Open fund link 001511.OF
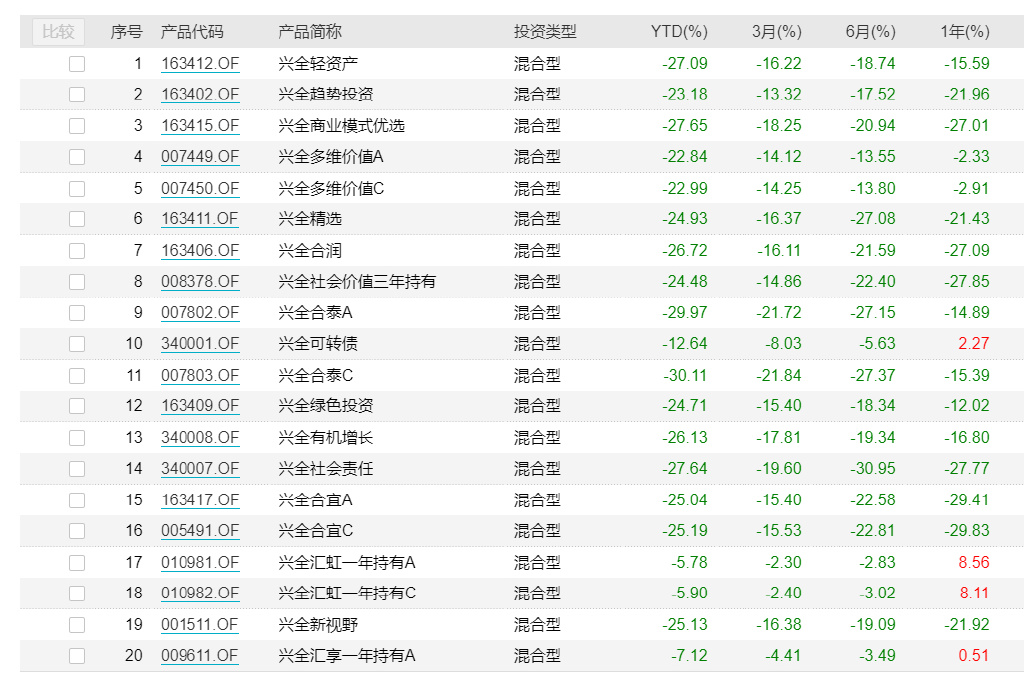Viewport: 1024px width, 695px height. point(200,625)
